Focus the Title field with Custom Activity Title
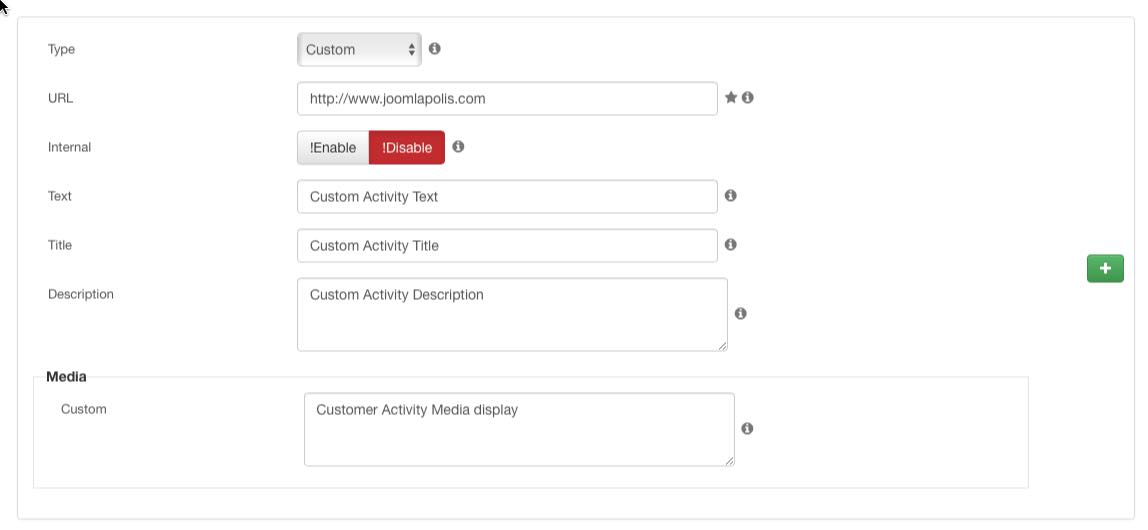 pyautogui.click(x=507, y=245)
